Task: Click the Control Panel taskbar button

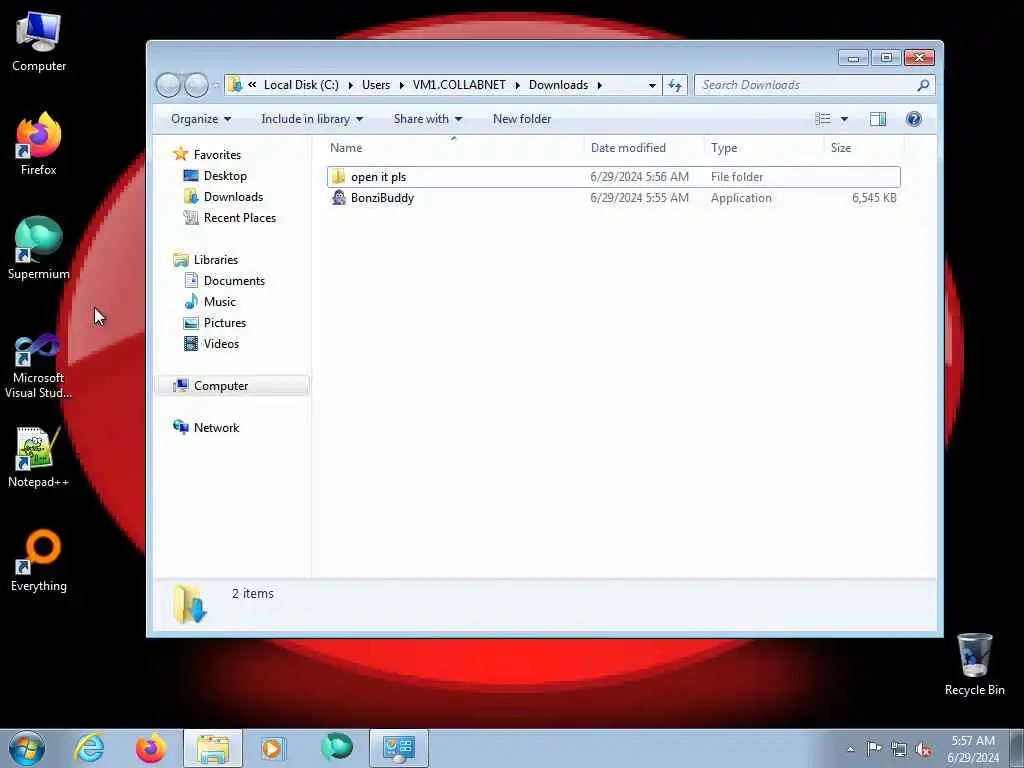Action: coord(399,748)
